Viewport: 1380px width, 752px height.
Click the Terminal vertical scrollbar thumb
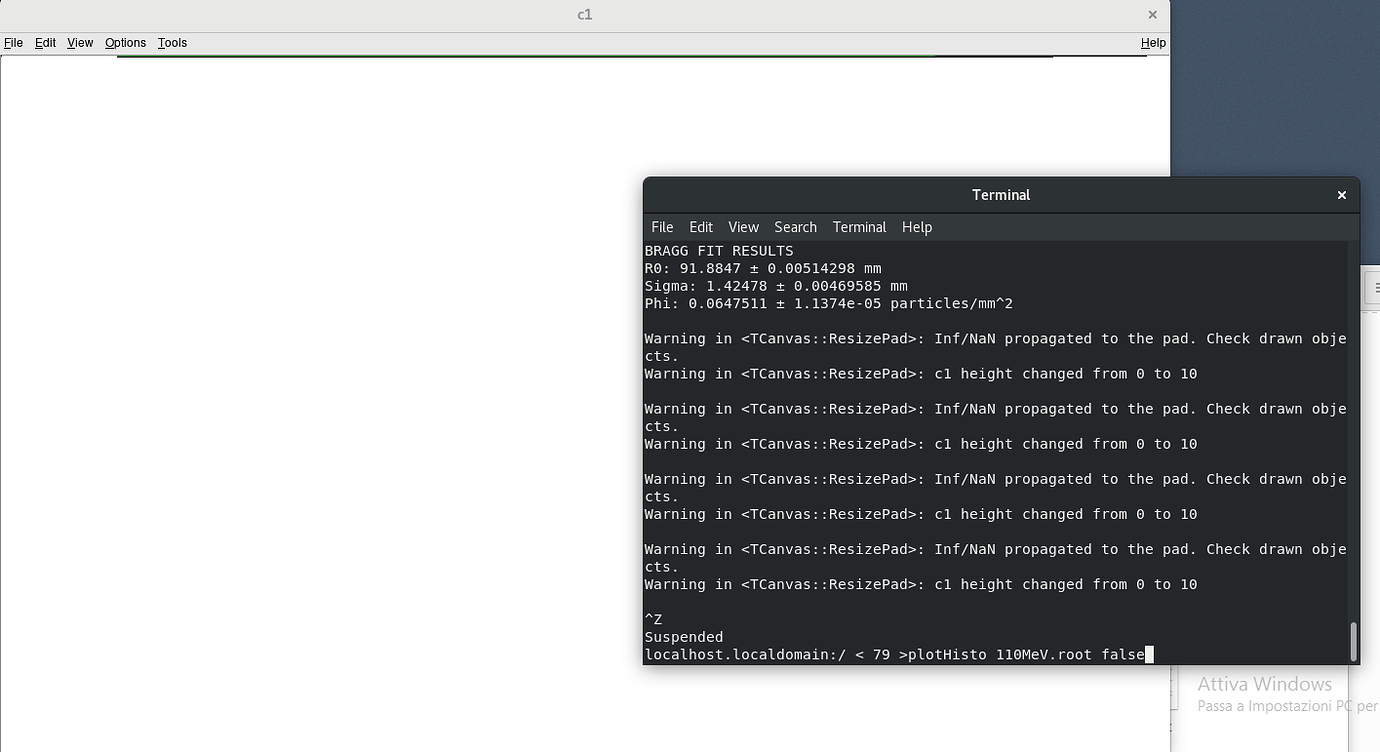click(1354, 641)
